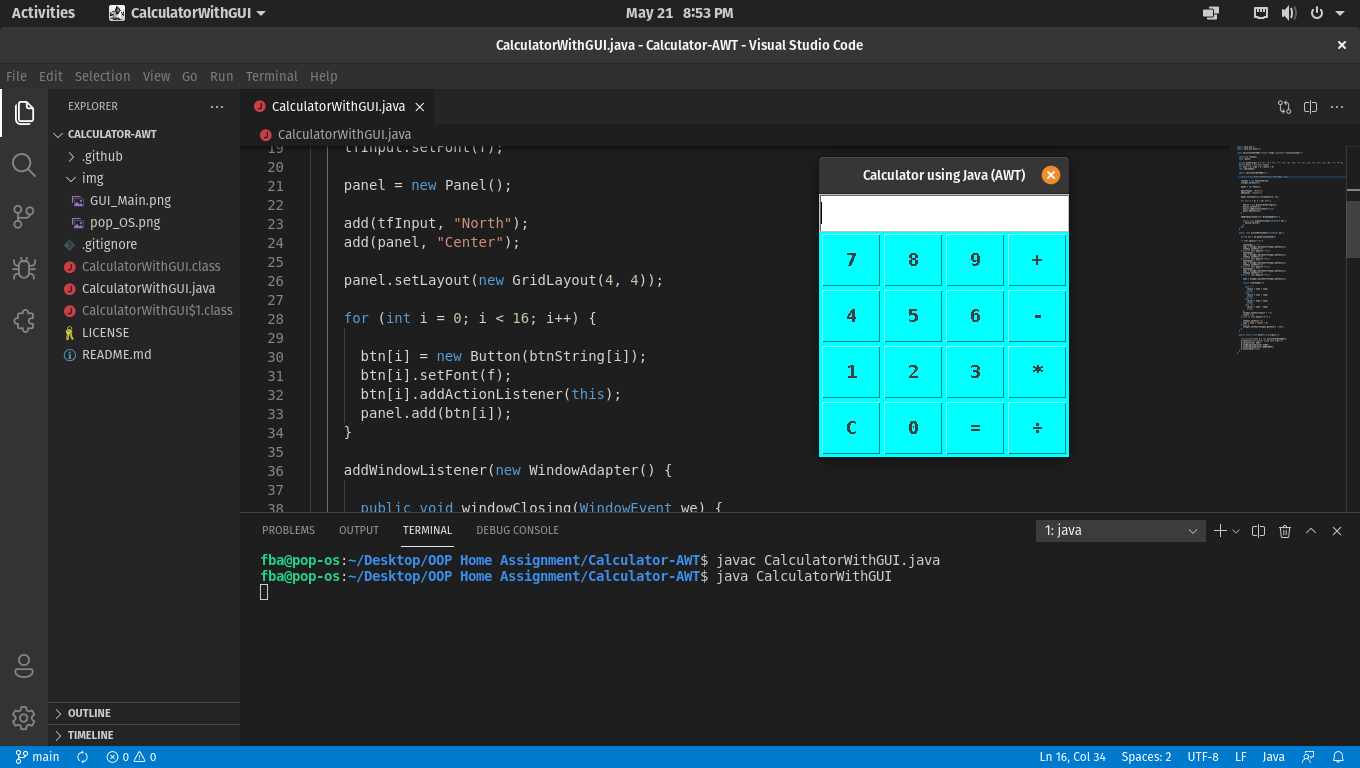The height and width of the screenshot is (768, 1360).
Task: Open Explorer views and more actions ellipsis
Action: (x=217, y=106)
